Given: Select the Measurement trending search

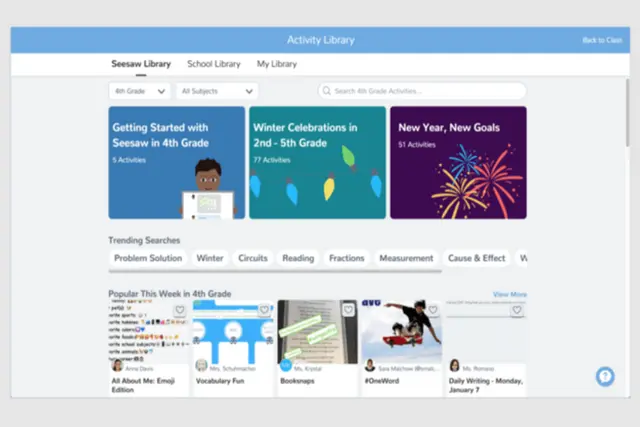Looking at the screenshot, I should click(406, 258).
